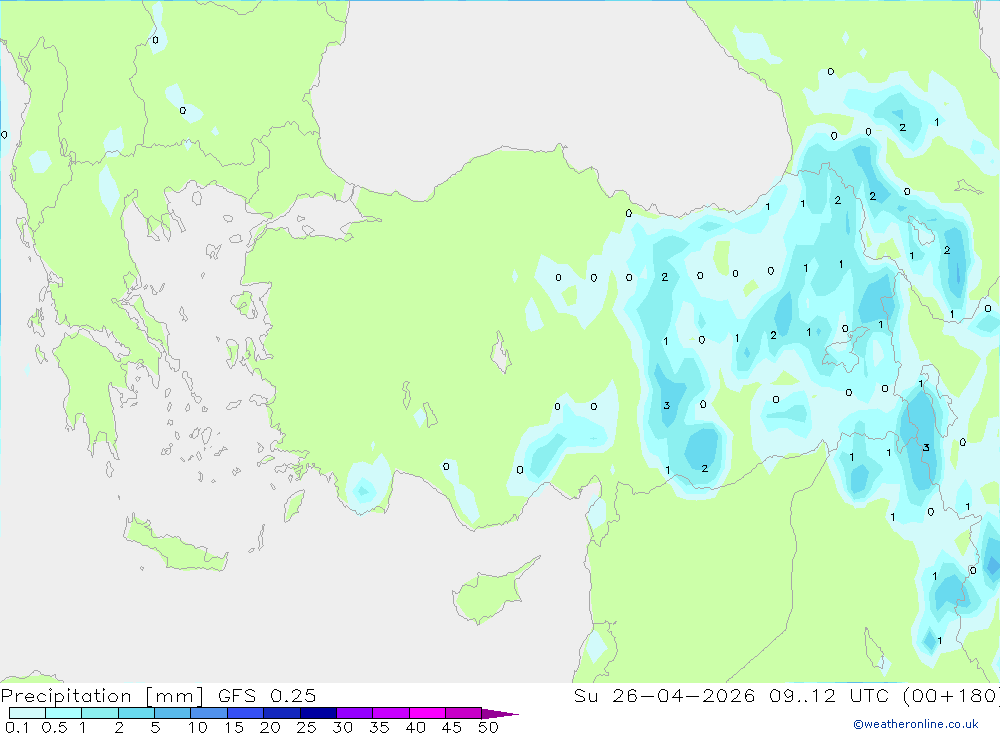The width and height of the screenshot is (1000, 733).
Task: Click the legend label '10'
Action: tap(198, 727)
